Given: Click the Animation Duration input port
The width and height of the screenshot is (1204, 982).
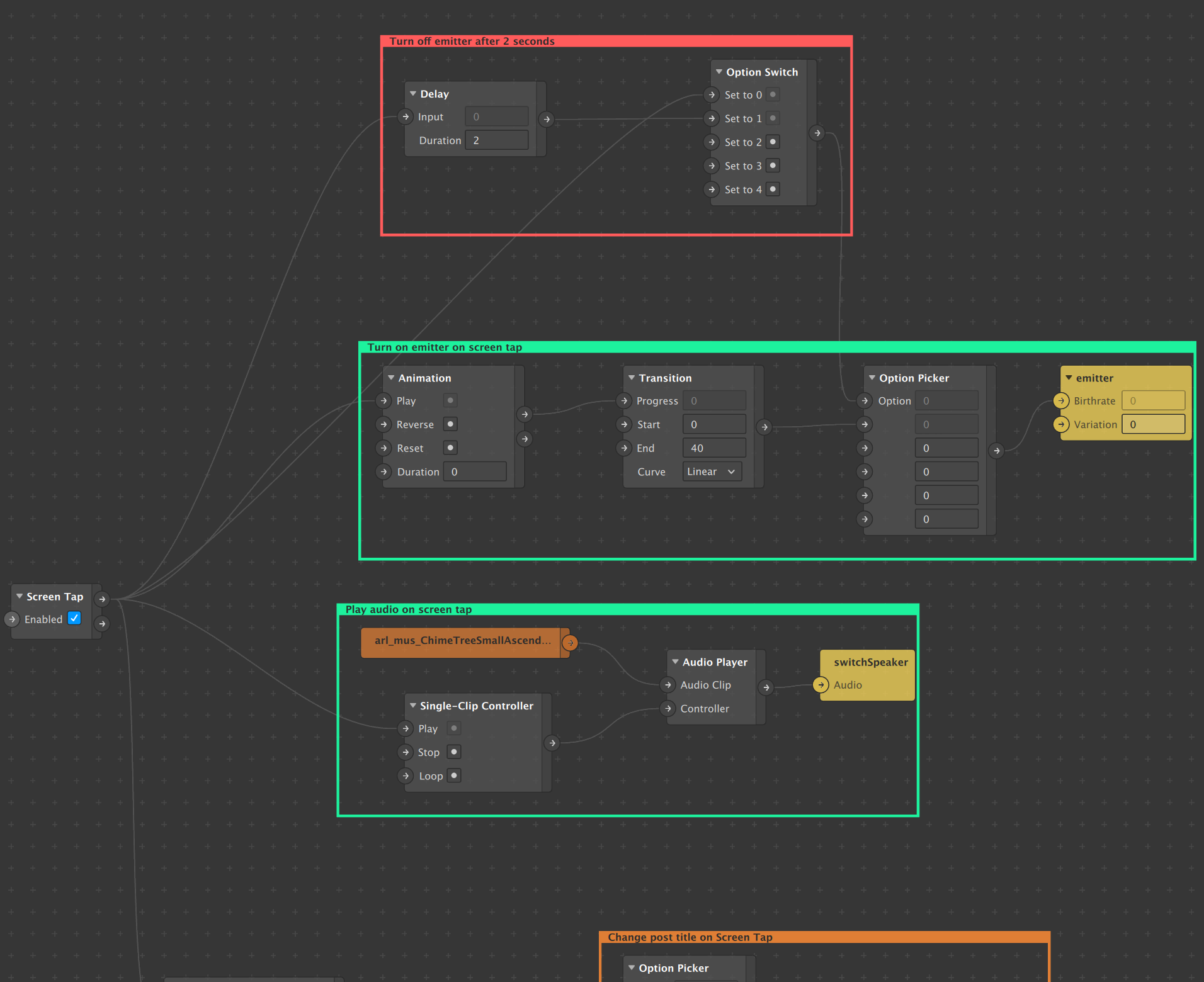Looking at the screenshot, I should (383, 472).
